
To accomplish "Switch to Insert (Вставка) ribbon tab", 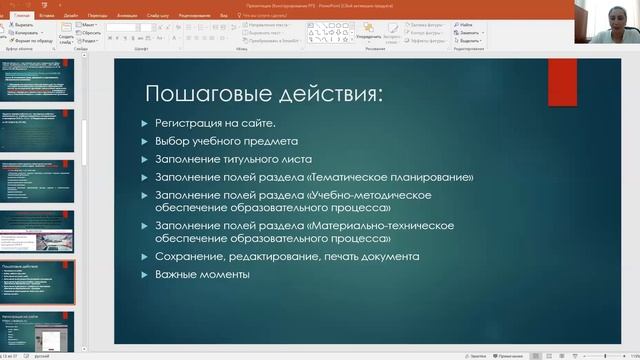I will [47, 16].
